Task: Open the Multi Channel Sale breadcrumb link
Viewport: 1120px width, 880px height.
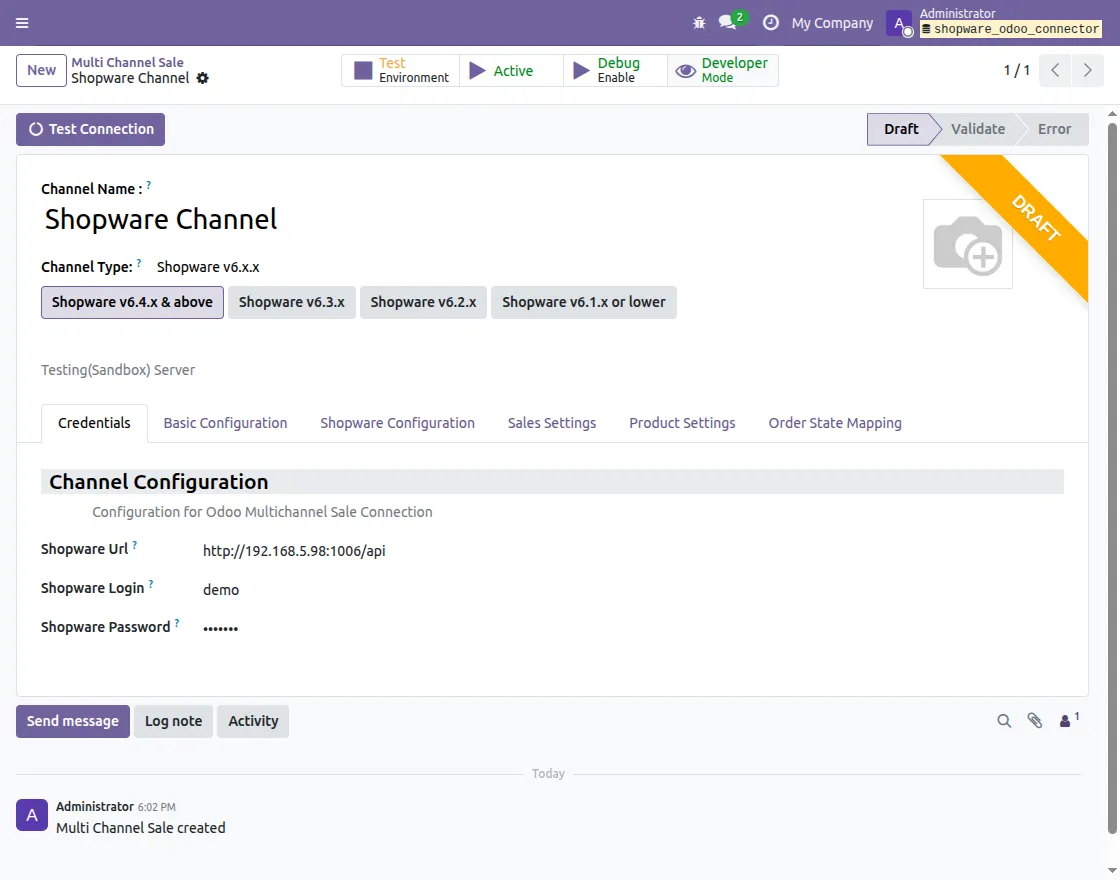Action: point(127,62)
